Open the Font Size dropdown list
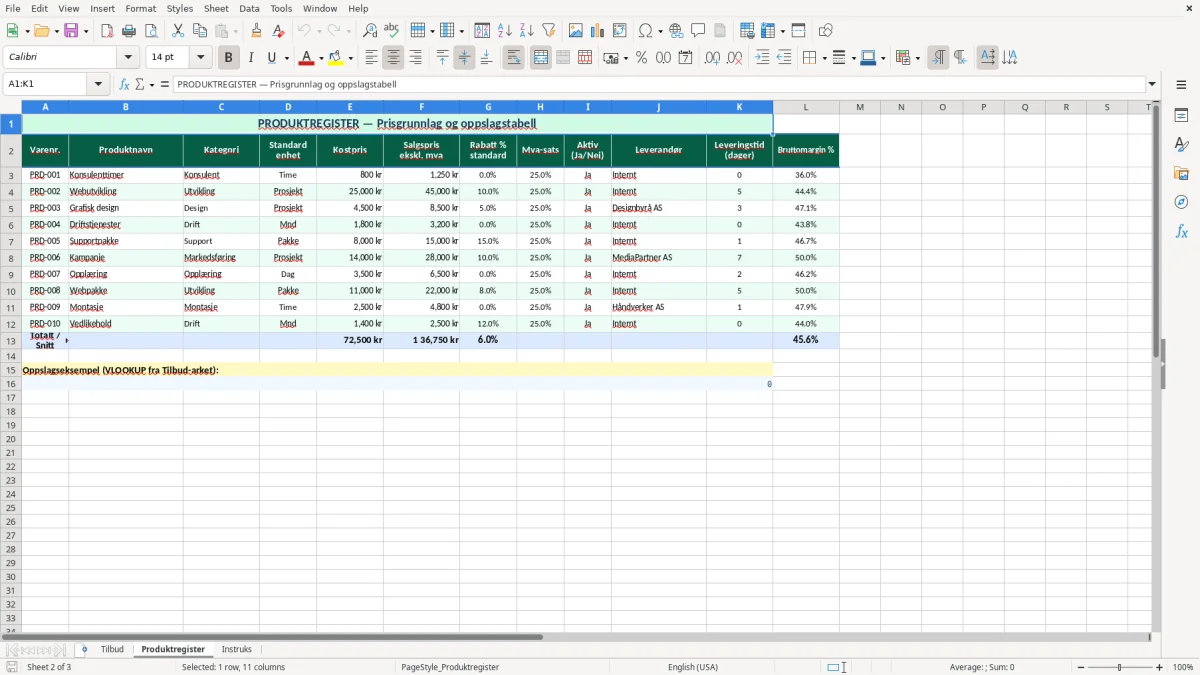Viewport: 1200px width, 675px height. pyautogui.click(x=201, y=58)
